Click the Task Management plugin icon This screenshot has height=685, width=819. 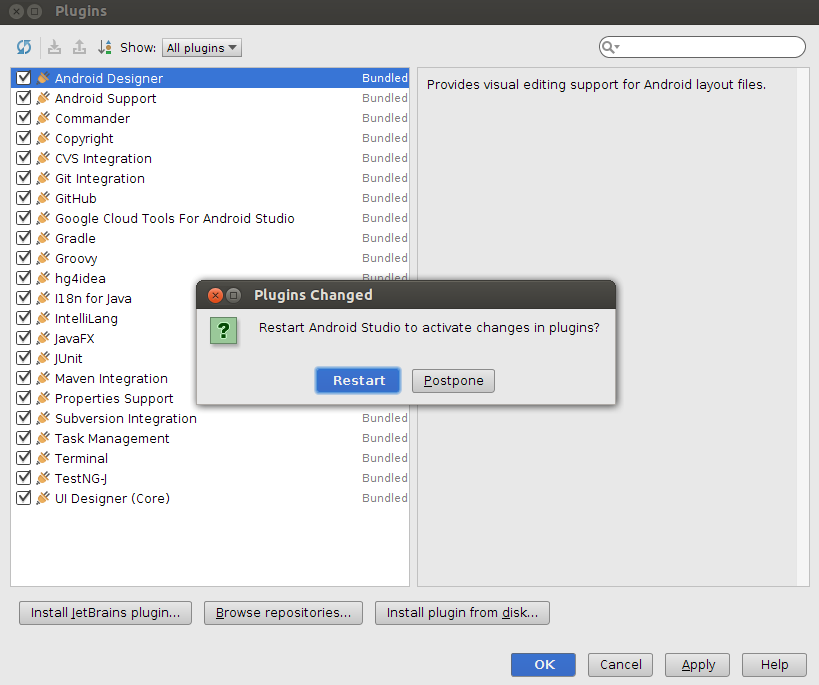(x=43, y=438)
